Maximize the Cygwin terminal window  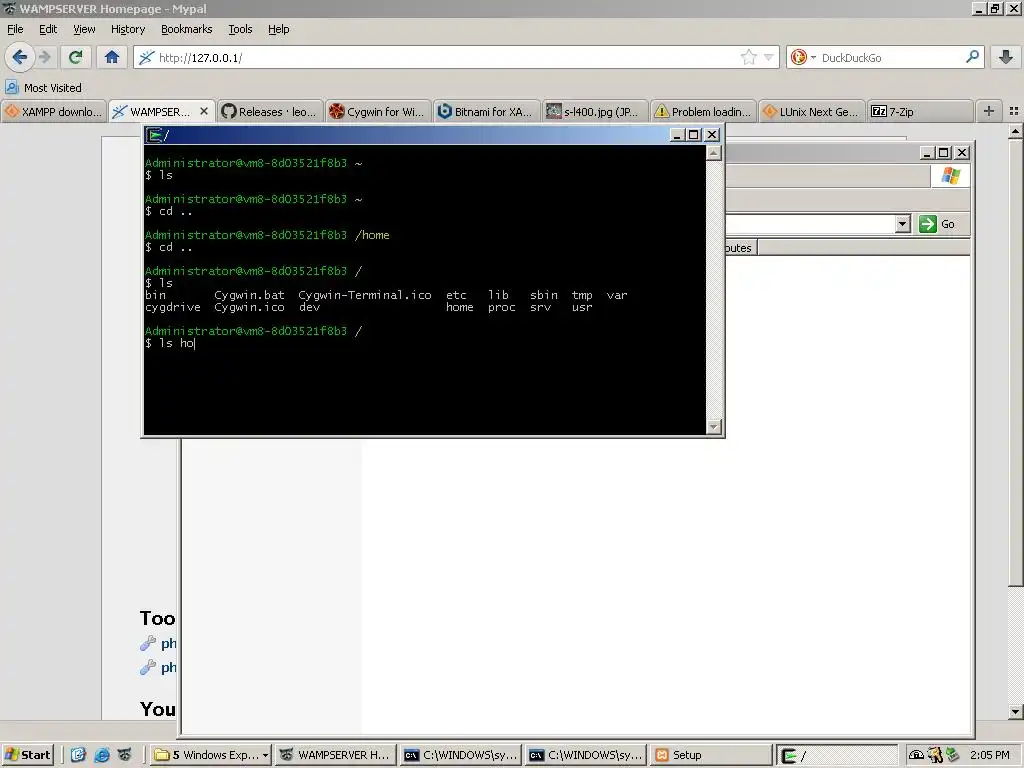[694, 135]
